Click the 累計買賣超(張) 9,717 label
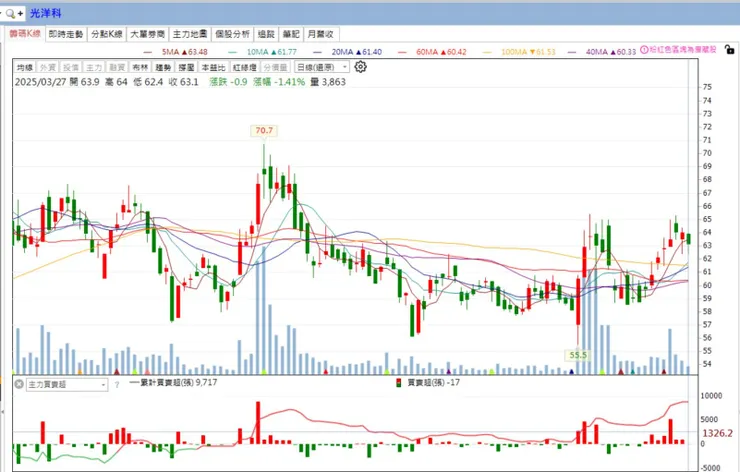The image size is (740, 472). (x=178, y=382)
